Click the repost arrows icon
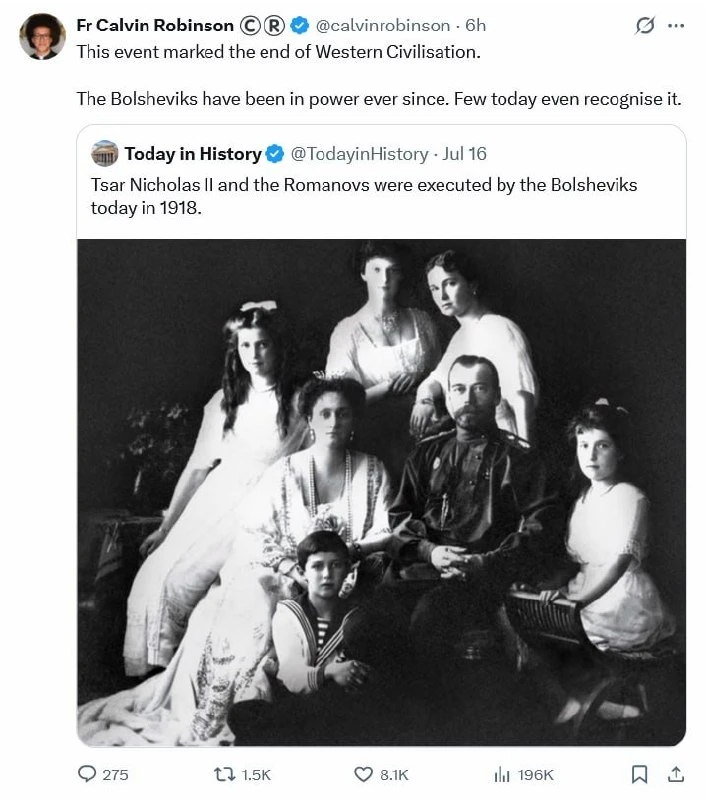 coord(224,774)
